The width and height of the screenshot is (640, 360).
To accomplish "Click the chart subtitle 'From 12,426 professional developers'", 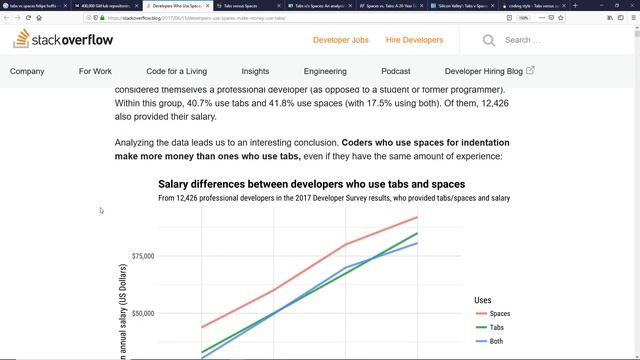I will point(334,198).
